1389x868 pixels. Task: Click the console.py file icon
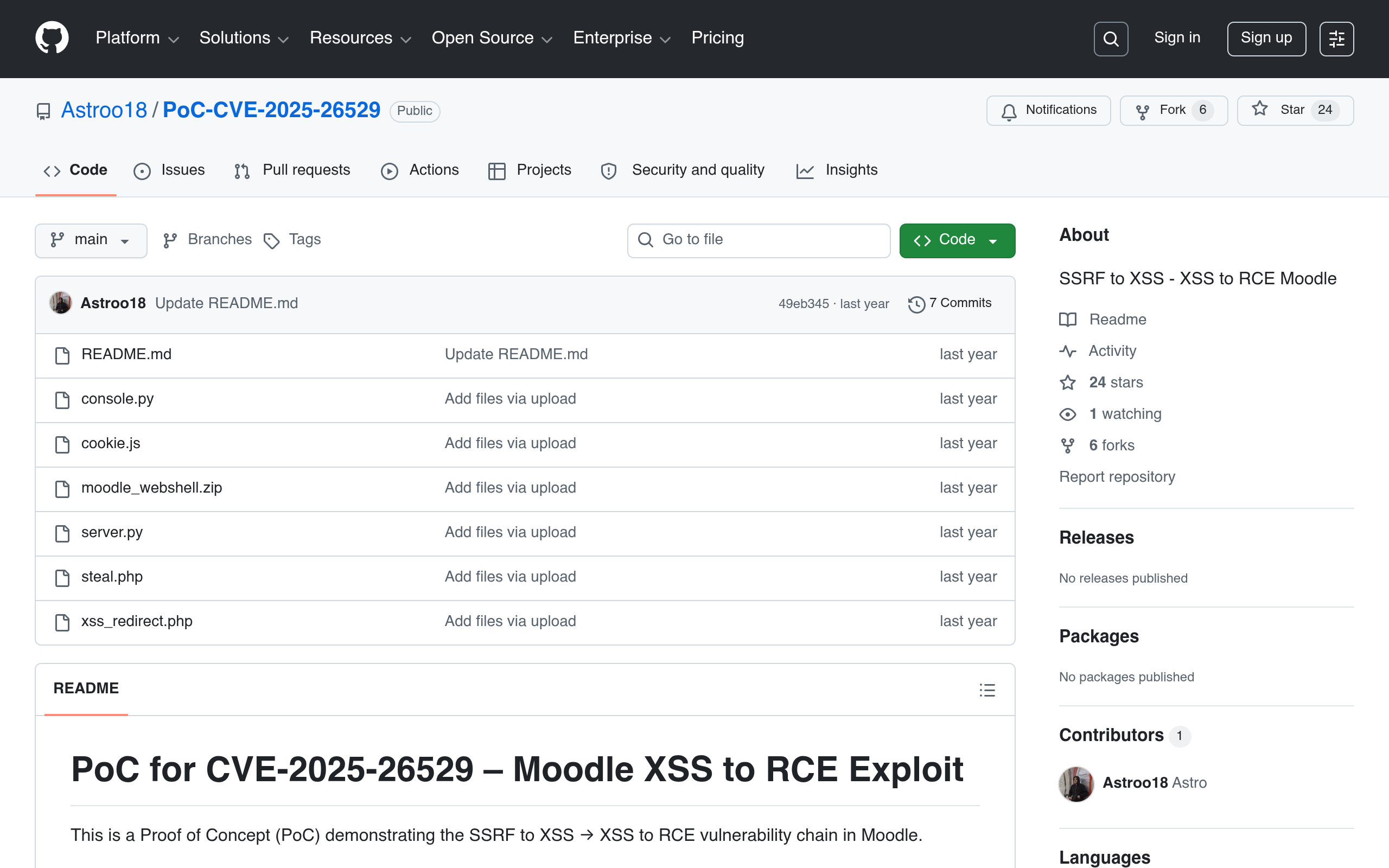[x=62, y=400]
